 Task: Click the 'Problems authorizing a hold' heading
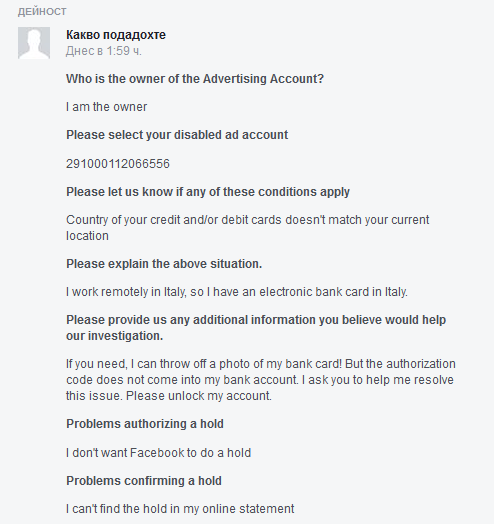pyautogui.click(x=145, y=424)
